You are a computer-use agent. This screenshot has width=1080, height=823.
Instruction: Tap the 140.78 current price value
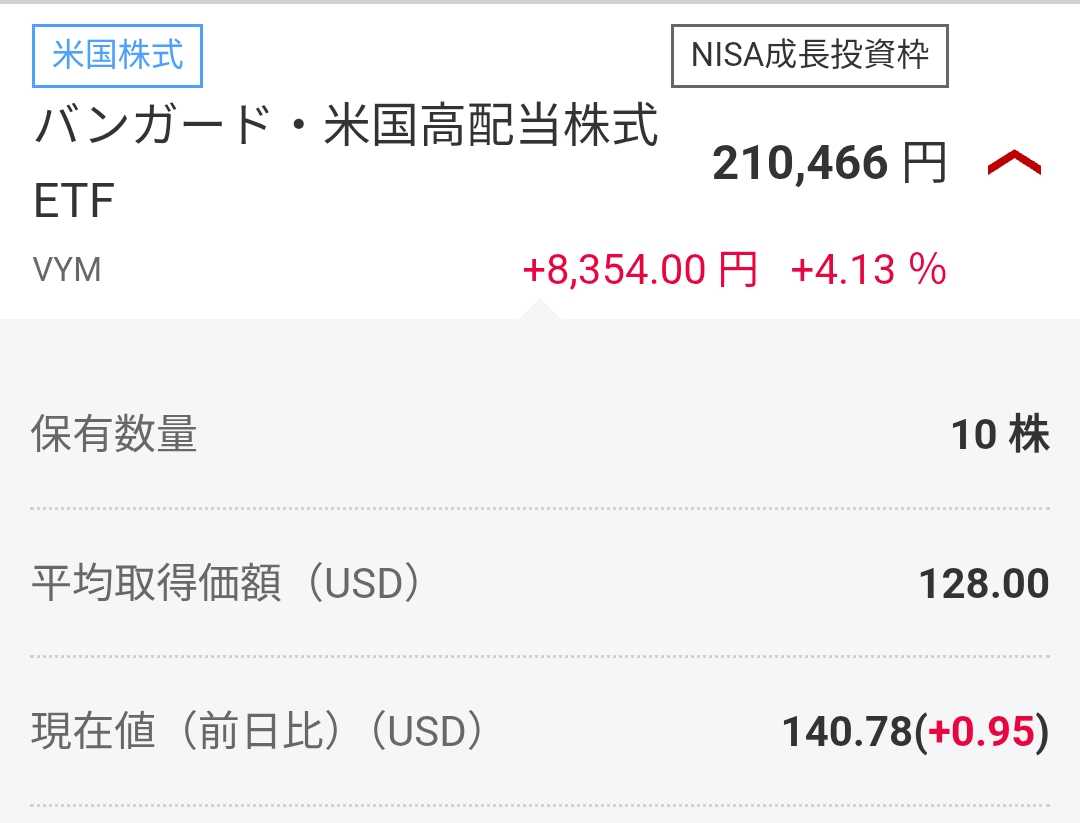(846, 732)
